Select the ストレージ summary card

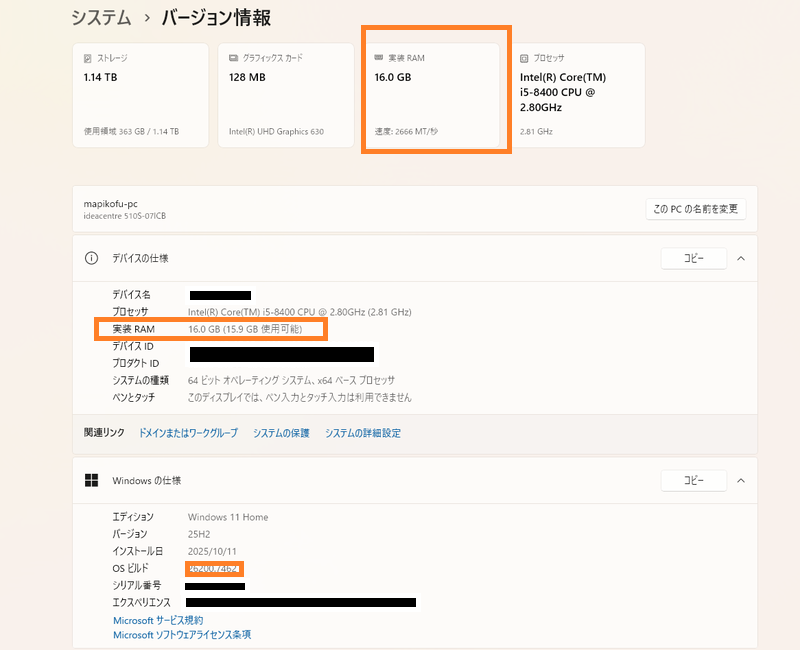[x=140, y=95]
